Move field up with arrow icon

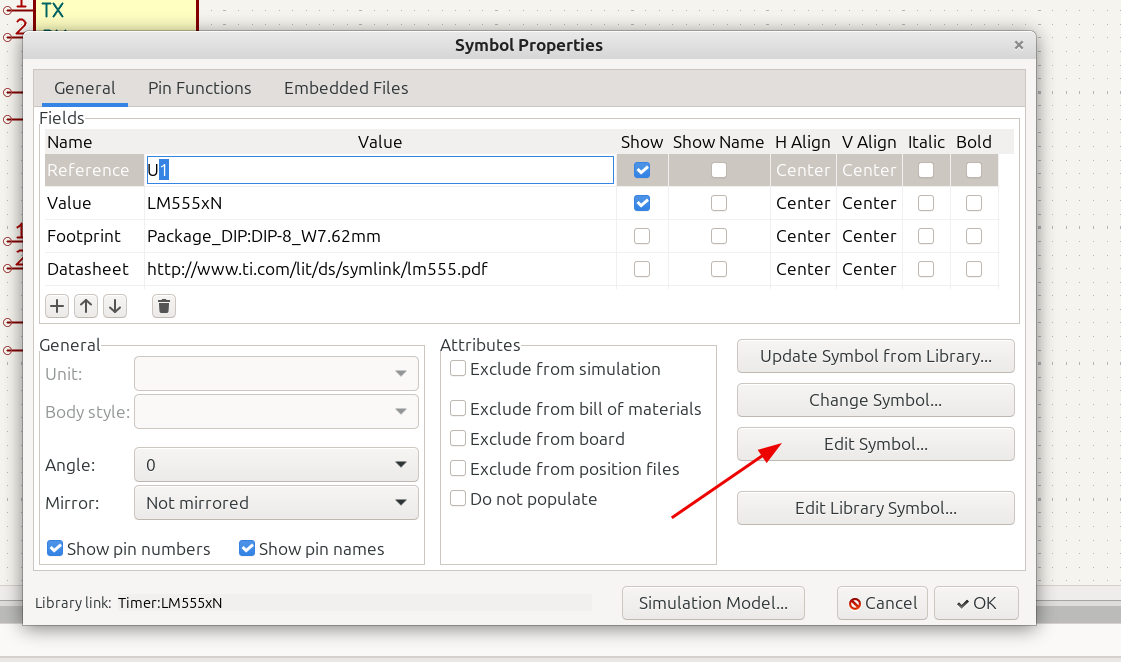86,306
